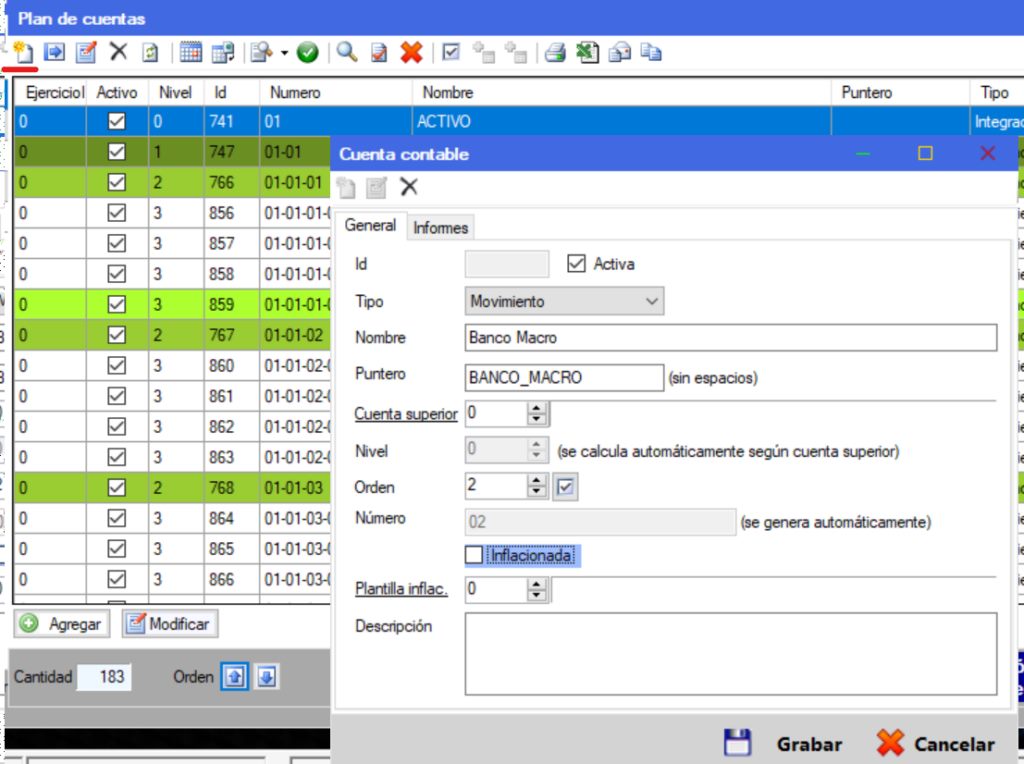The image size is (1024, 764).
Task: Click the Nombre field containing Banco Macro
Action: [731, 338]
